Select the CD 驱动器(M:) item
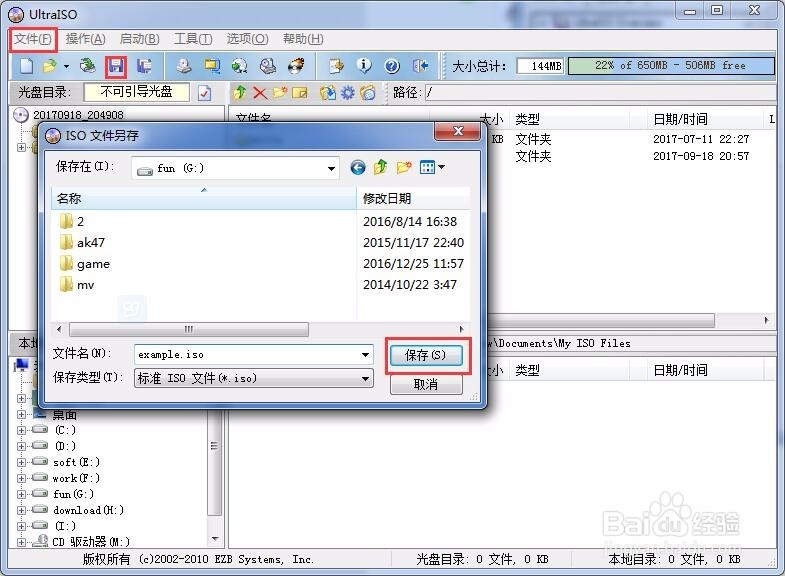This screenshot has height=576, width=785. [91, 541]
